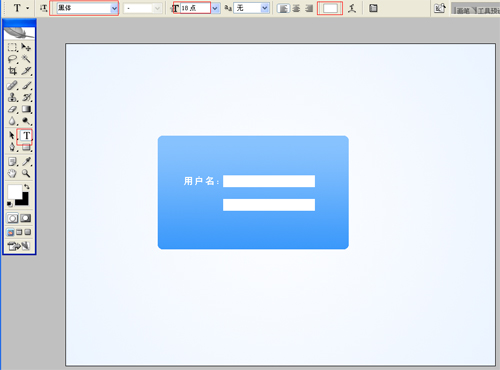Left align the text

(x=283, y=8)
